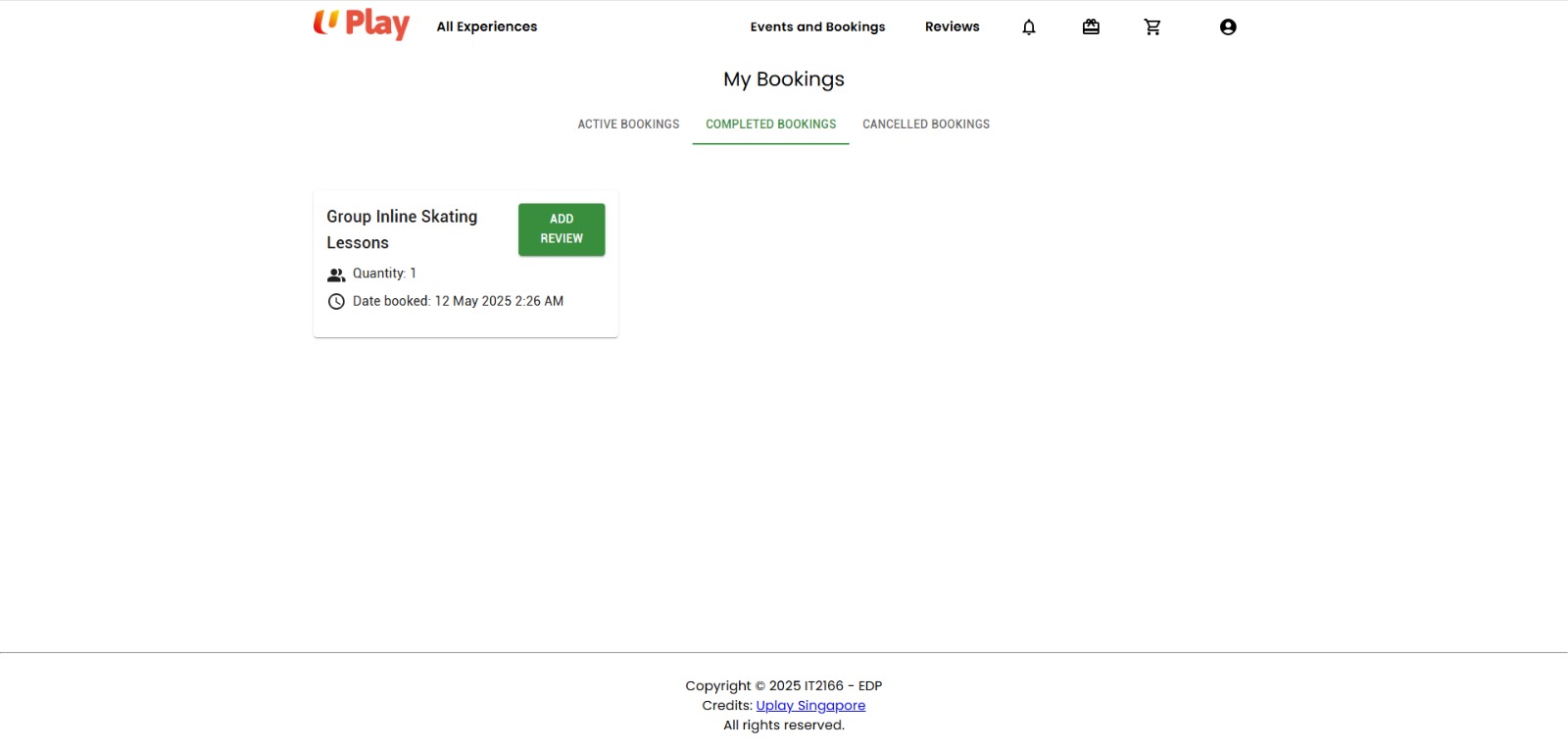Click the Quantity: 1 text
The height and width of the screenshot is (750, 1568).
pyautogui.click(x=384, y=274)
